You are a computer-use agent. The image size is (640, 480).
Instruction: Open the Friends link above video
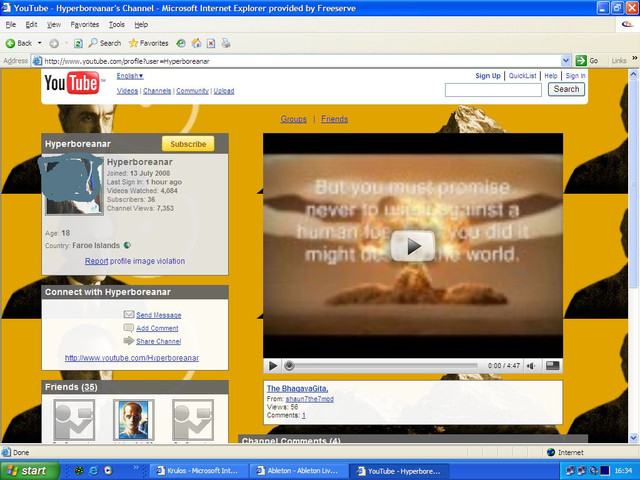coord(334,119)
